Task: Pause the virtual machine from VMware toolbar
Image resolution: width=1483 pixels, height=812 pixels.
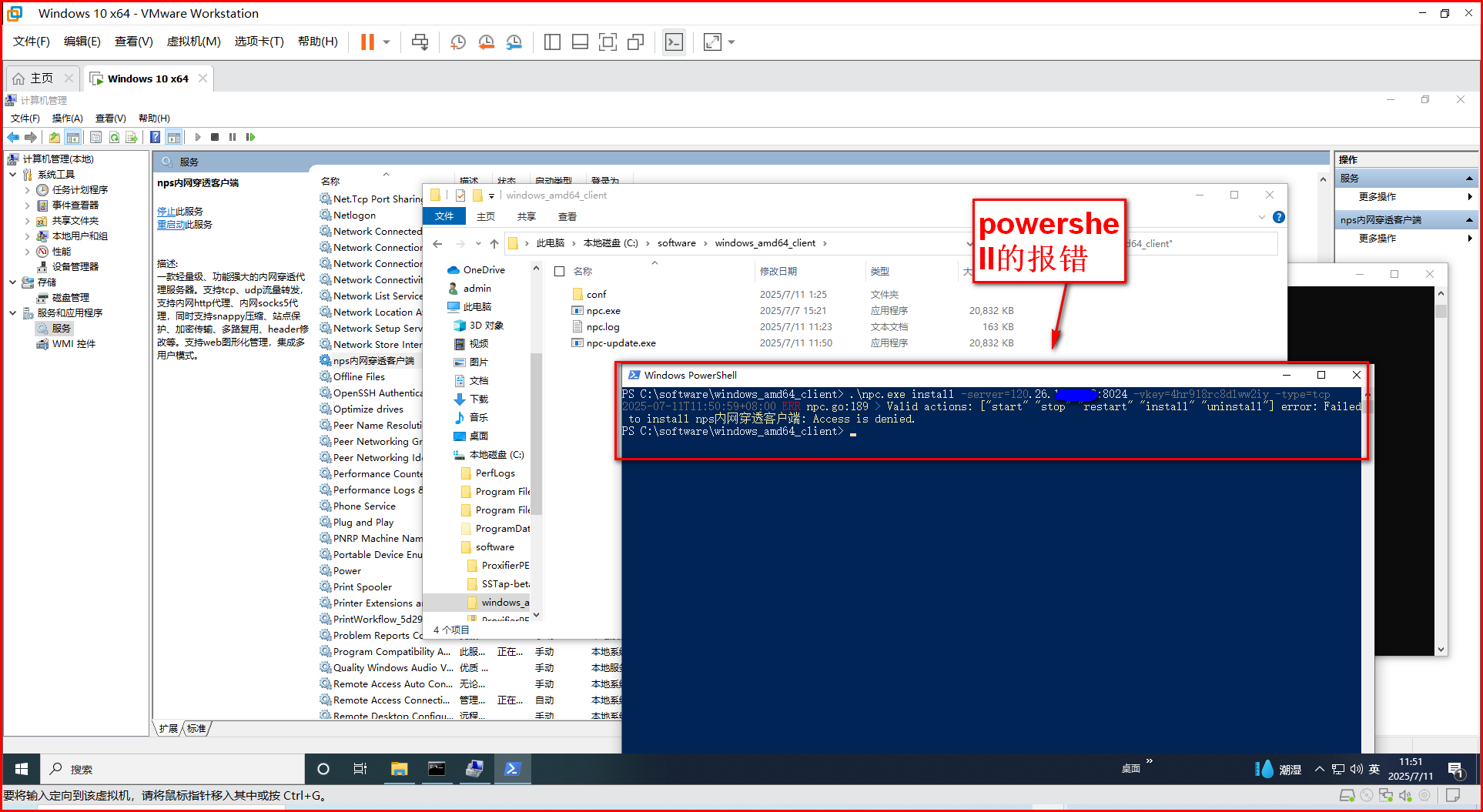Action: point(367,42)
